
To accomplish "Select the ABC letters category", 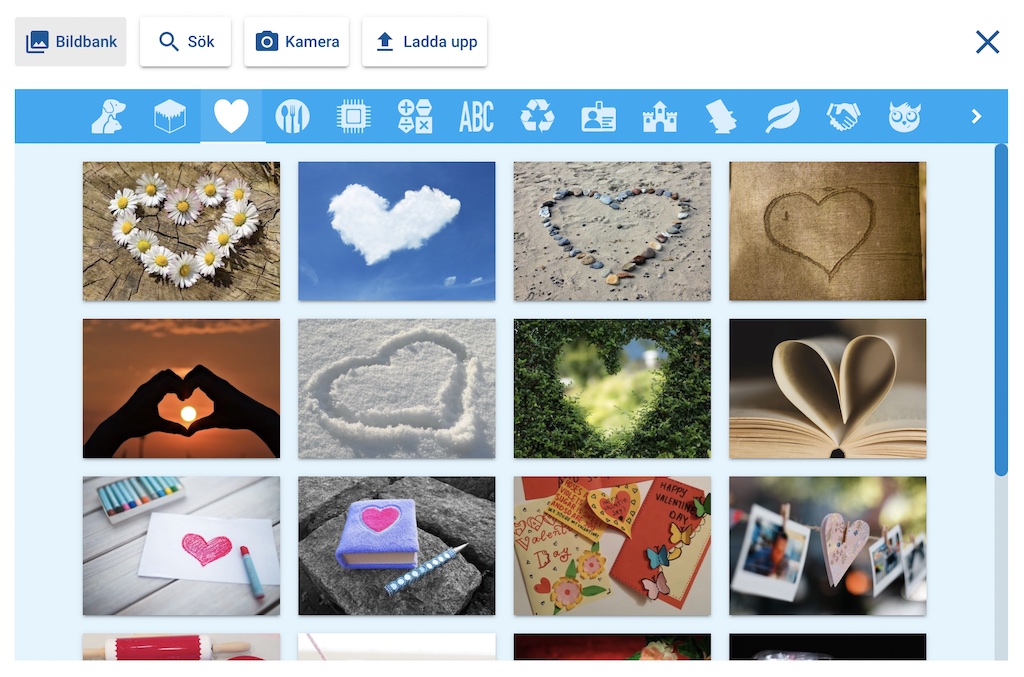I will tap(476, 116).
